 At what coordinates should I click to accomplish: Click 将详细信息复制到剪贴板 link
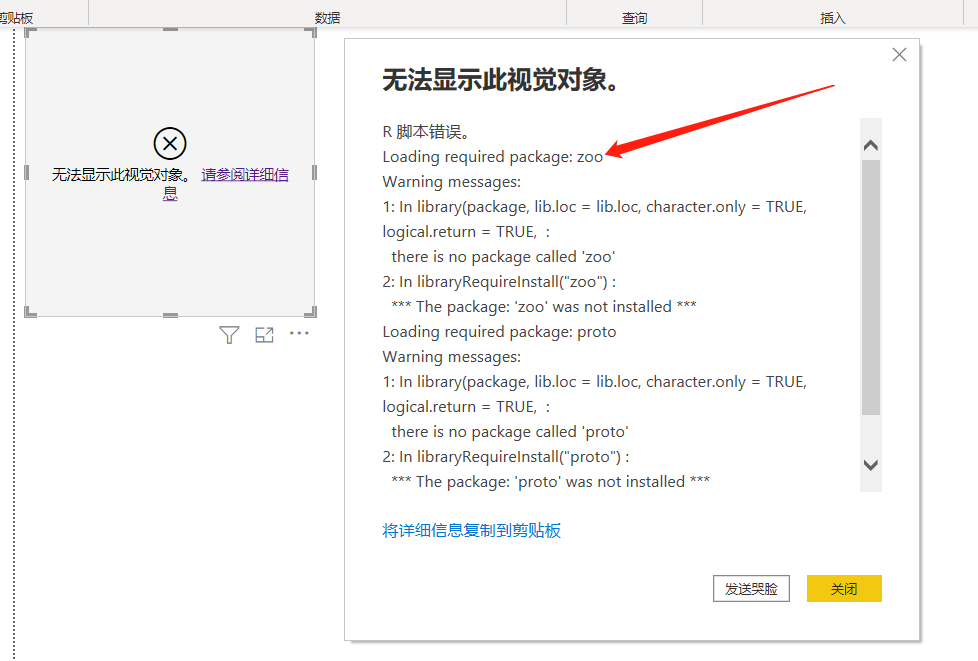(x=472, y=530)
